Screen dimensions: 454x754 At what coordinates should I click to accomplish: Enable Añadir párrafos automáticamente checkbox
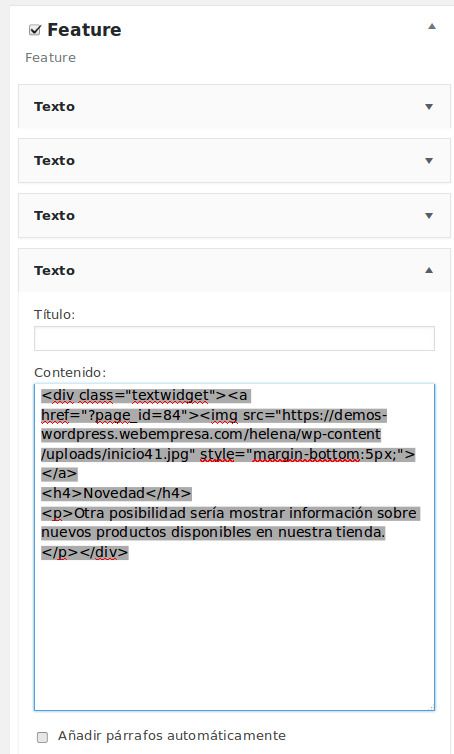tap(42, 737)
